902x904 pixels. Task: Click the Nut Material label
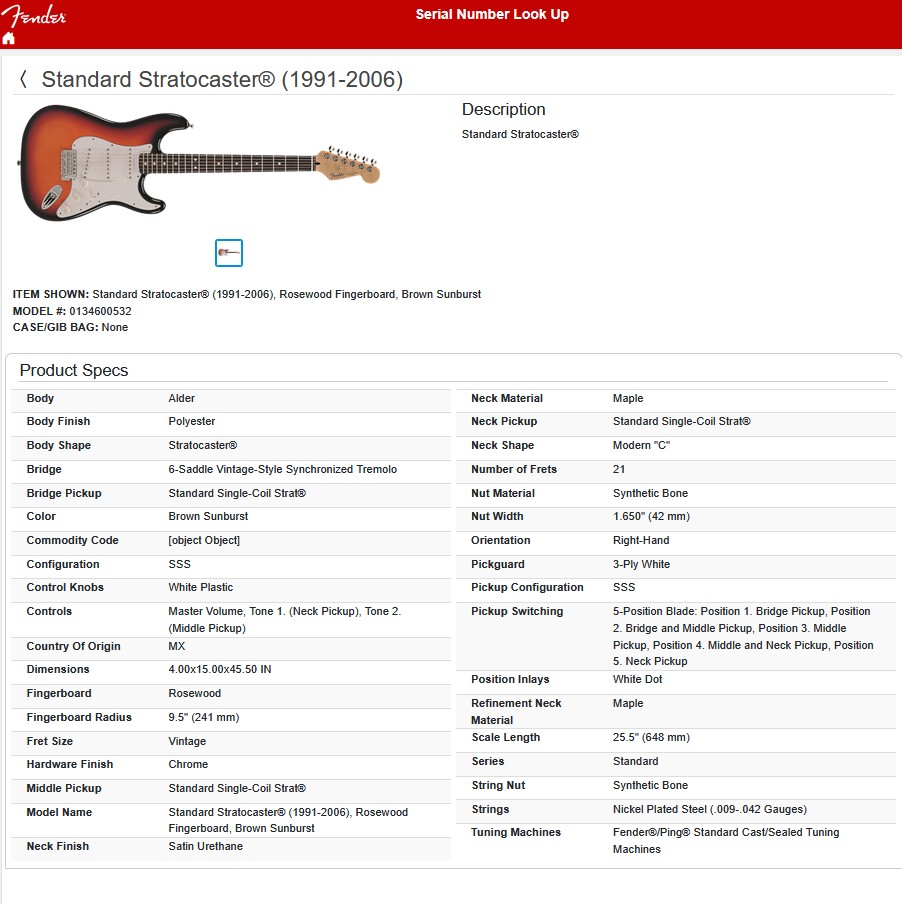[503, 494]
